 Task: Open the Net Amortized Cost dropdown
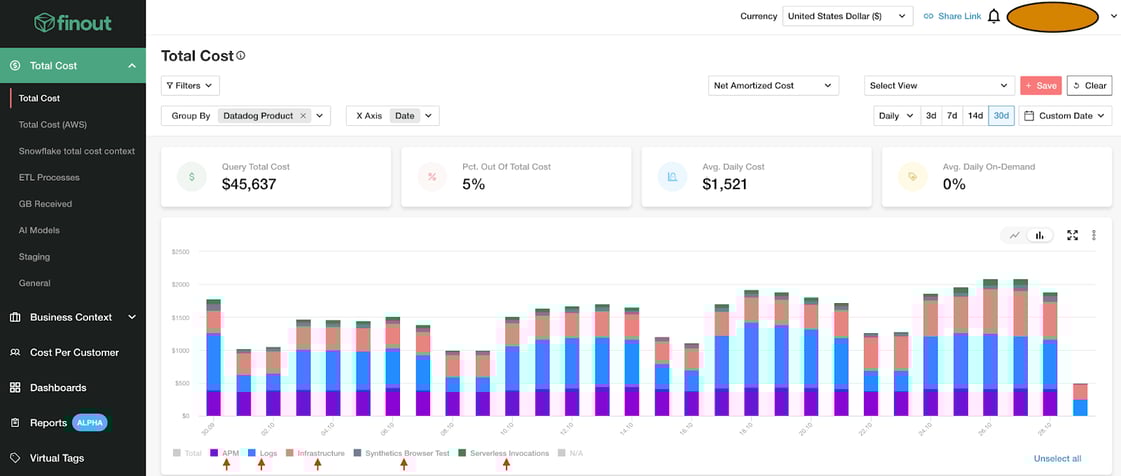773,86
